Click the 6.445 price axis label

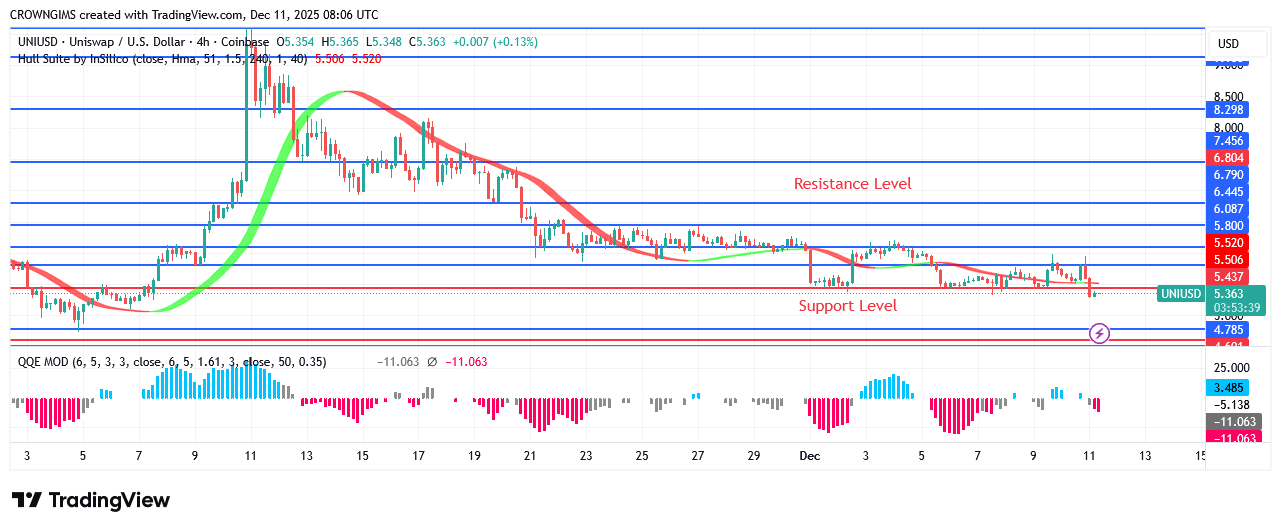pos(1228,192)
